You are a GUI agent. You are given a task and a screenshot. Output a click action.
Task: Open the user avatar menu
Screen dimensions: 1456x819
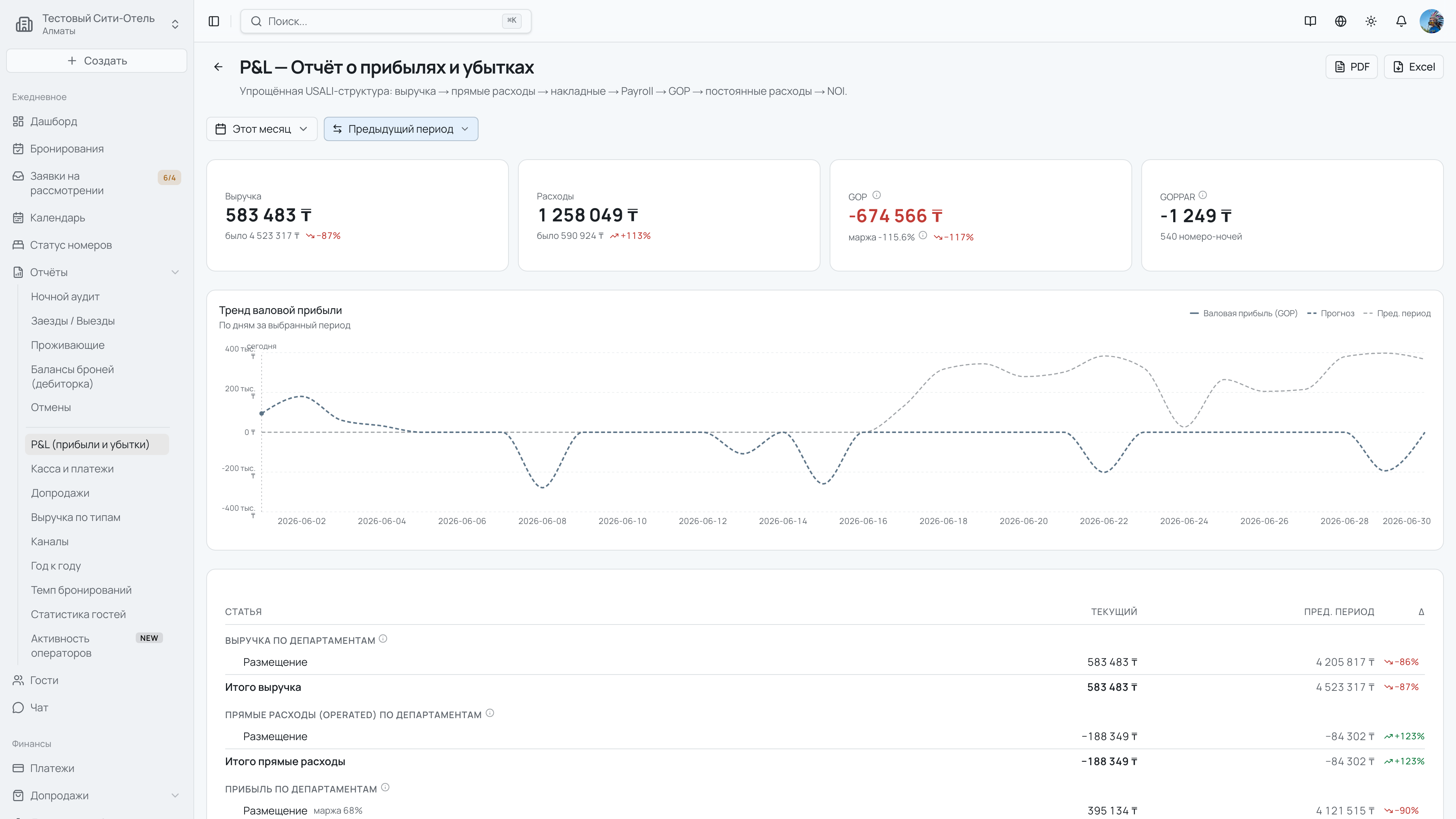tap(1432, 22)
